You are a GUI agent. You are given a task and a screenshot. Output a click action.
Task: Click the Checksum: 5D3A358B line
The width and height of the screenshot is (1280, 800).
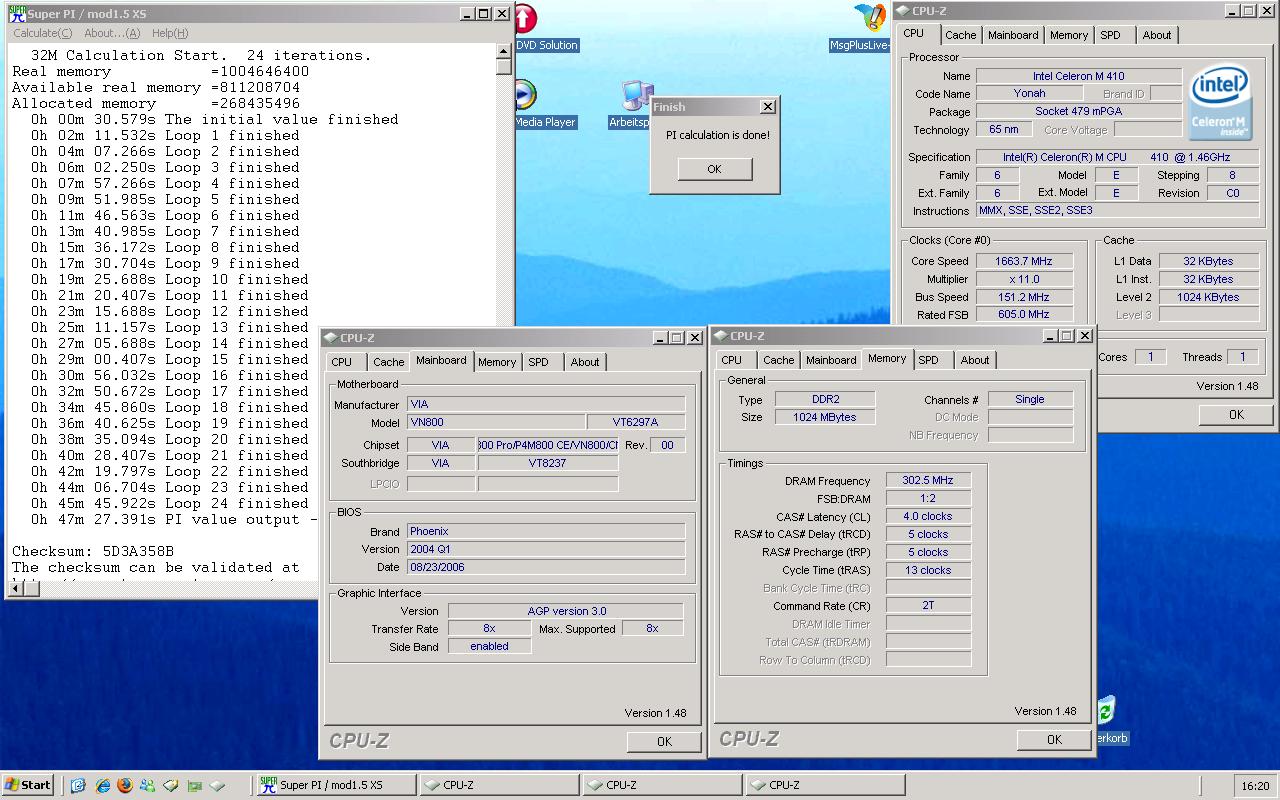[x=93, y=551]
